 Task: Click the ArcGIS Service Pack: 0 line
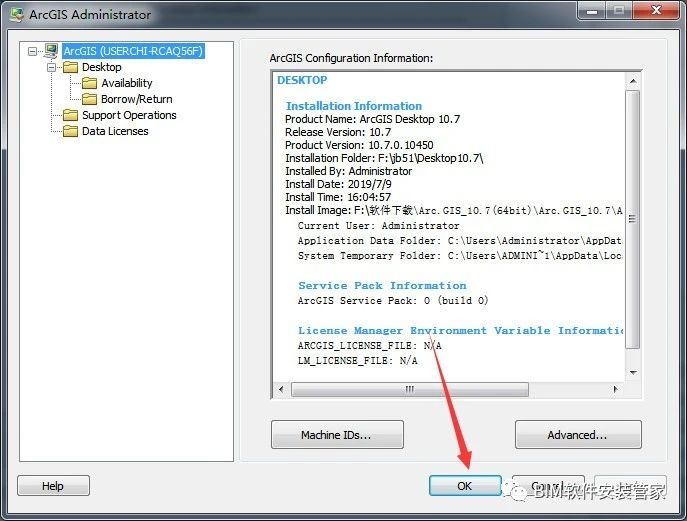click(x=393, y=301)
